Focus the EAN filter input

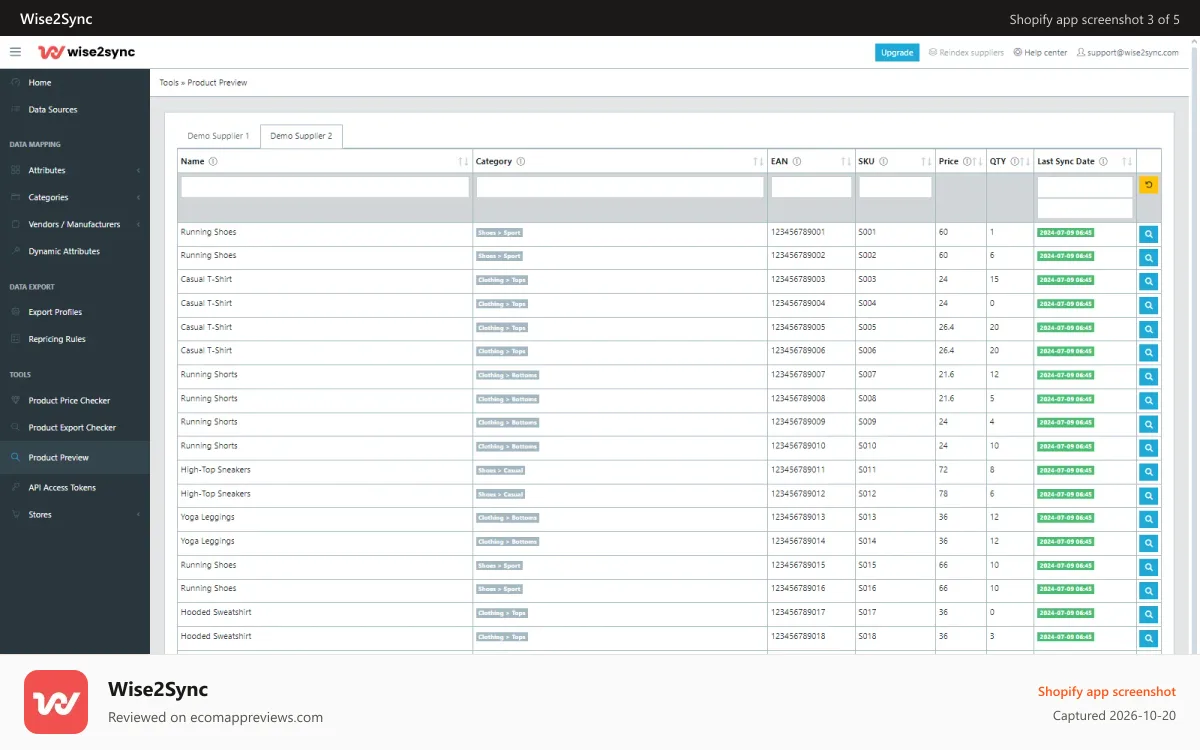click(x=811, y=187)
